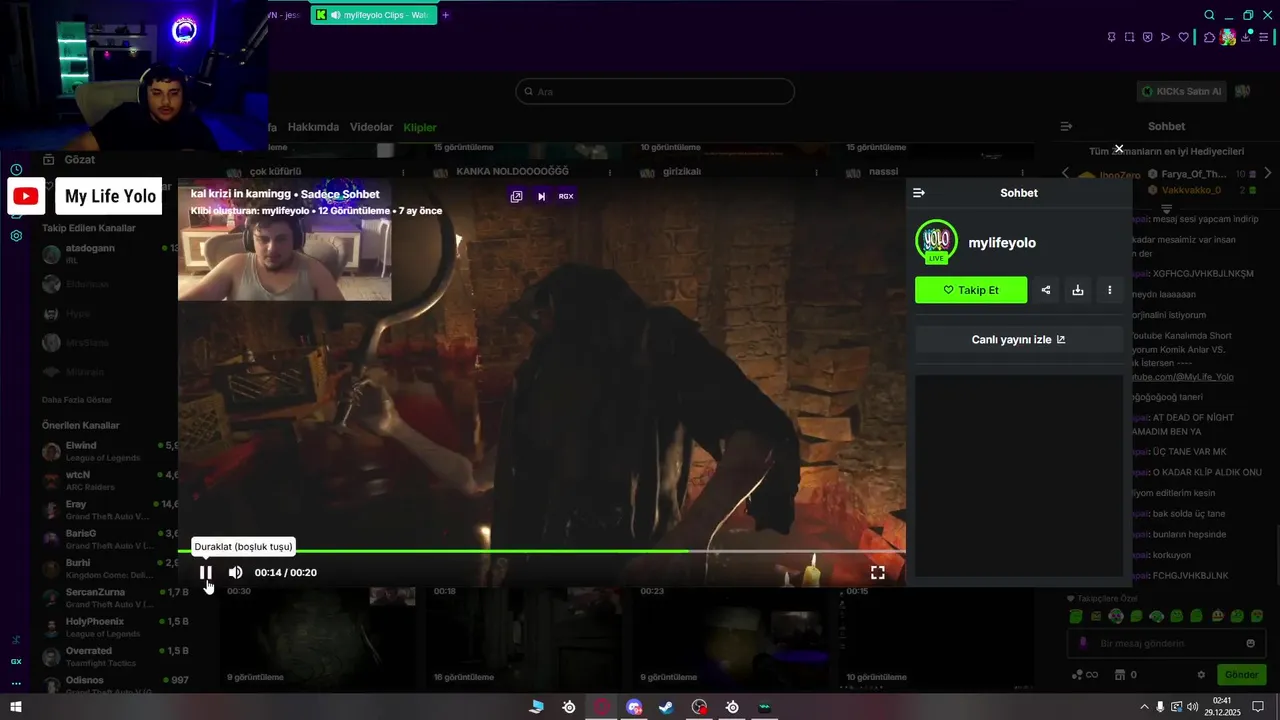Open GX Corner icon in Opera sidebar
The image size is (1280, 720).
pyautogui.click(x=16, y=661)
